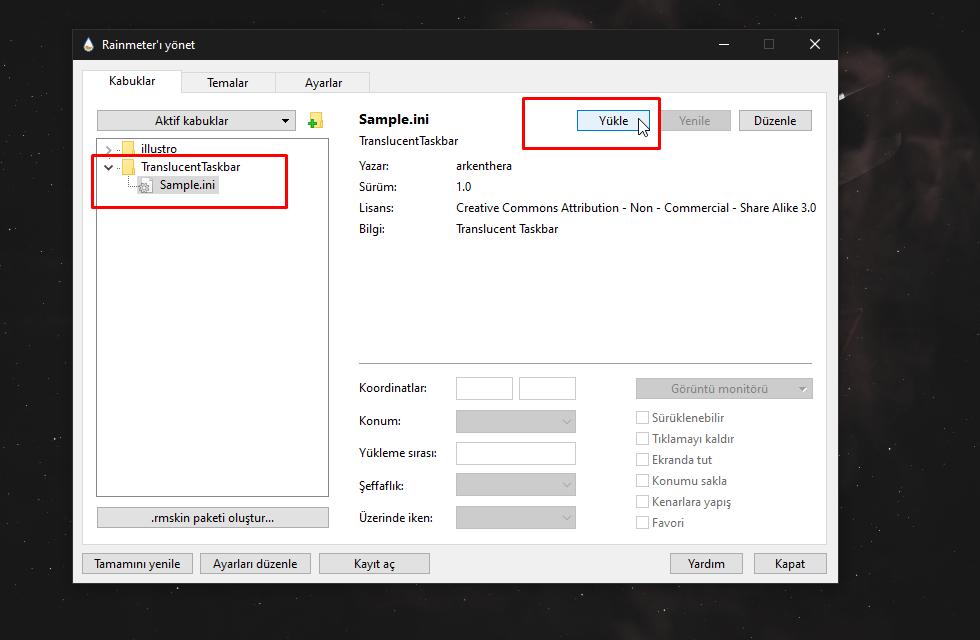Click the version value 1.0
The height and width of the screenshot is (640, 980).
[464, 187]
